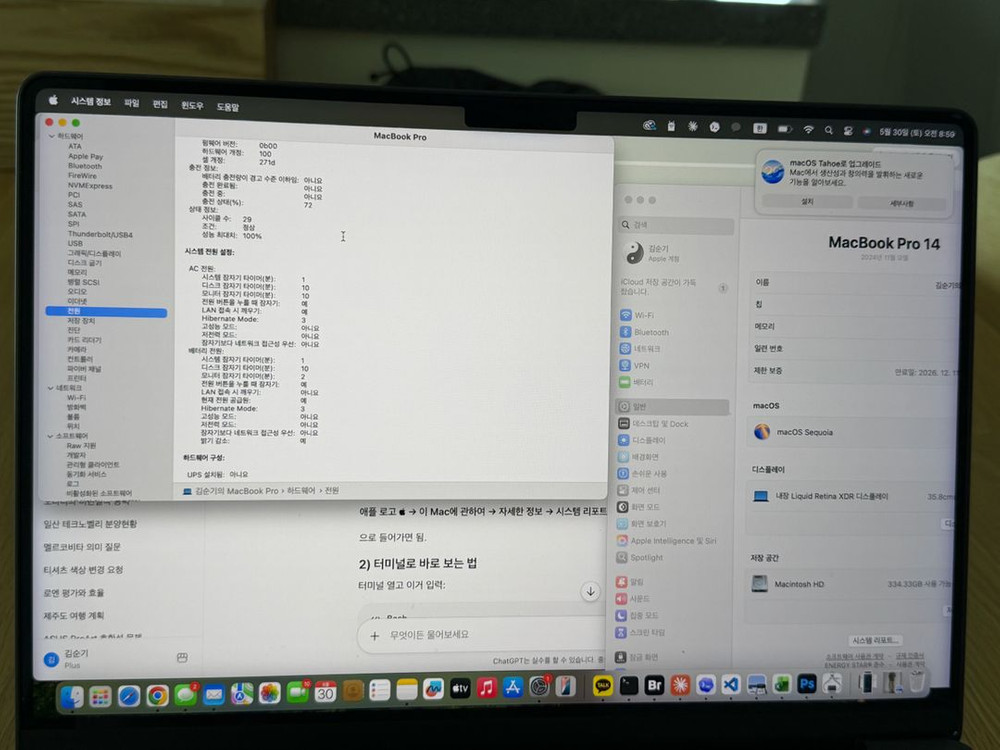This screenshot has width=1000, height=750.
Task: Open System Settings icon in the Dock
Action: coord(540,687)
